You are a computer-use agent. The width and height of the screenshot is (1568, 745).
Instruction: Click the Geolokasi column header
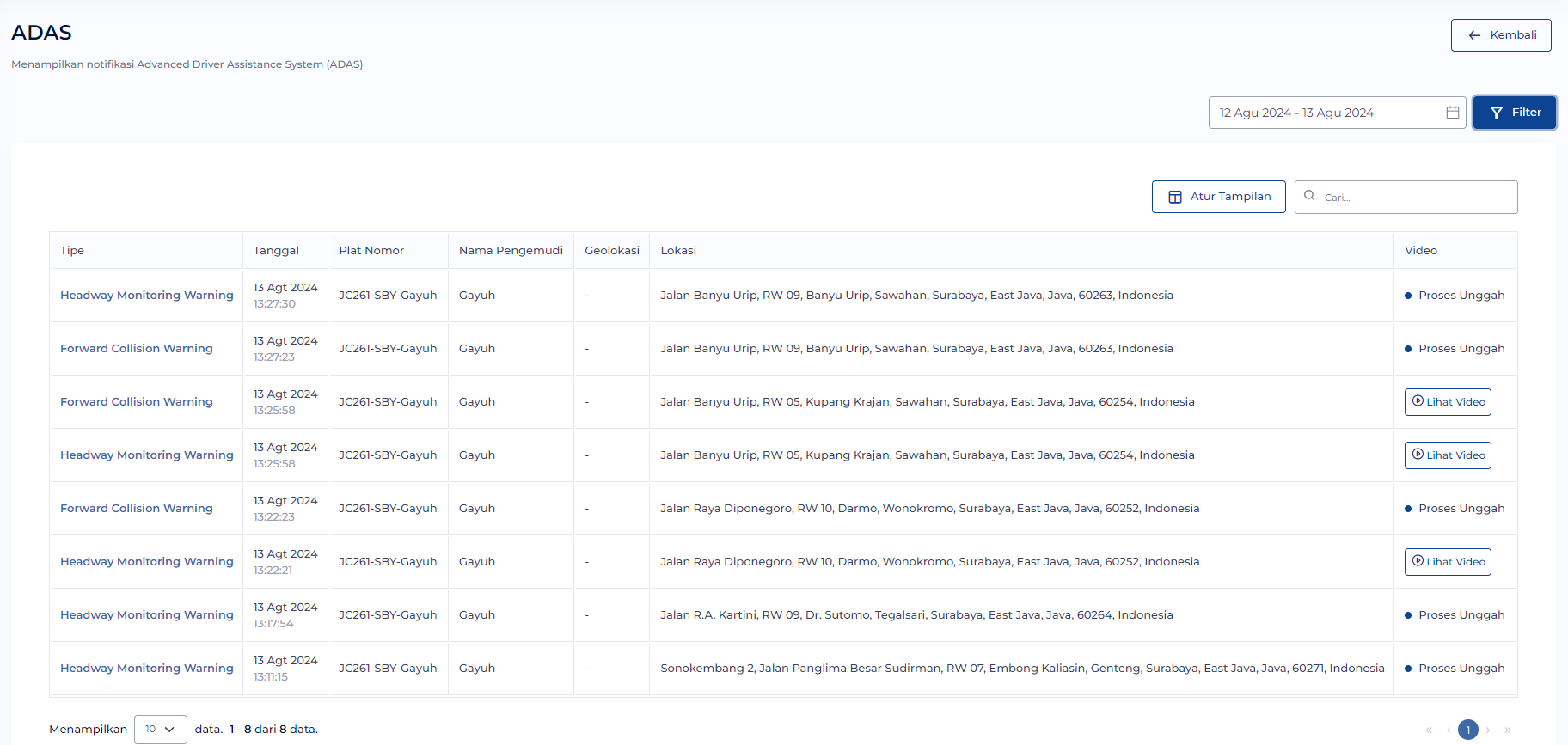[612, 251]
